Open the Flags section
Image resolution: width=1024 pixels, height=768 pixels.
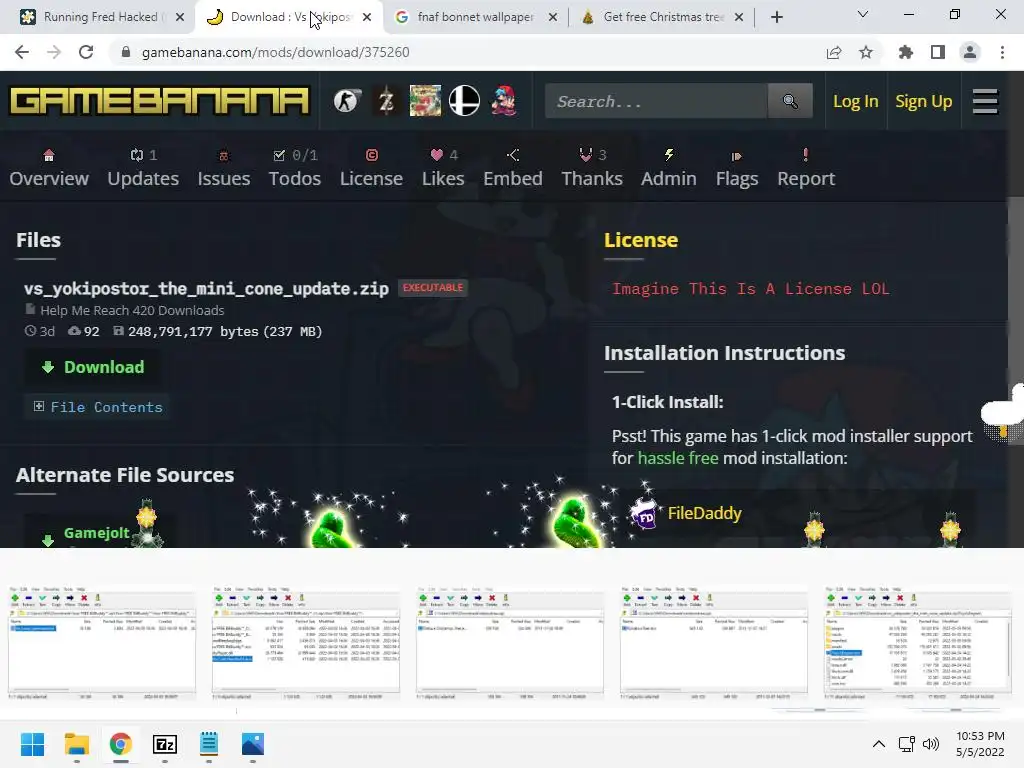737,168
